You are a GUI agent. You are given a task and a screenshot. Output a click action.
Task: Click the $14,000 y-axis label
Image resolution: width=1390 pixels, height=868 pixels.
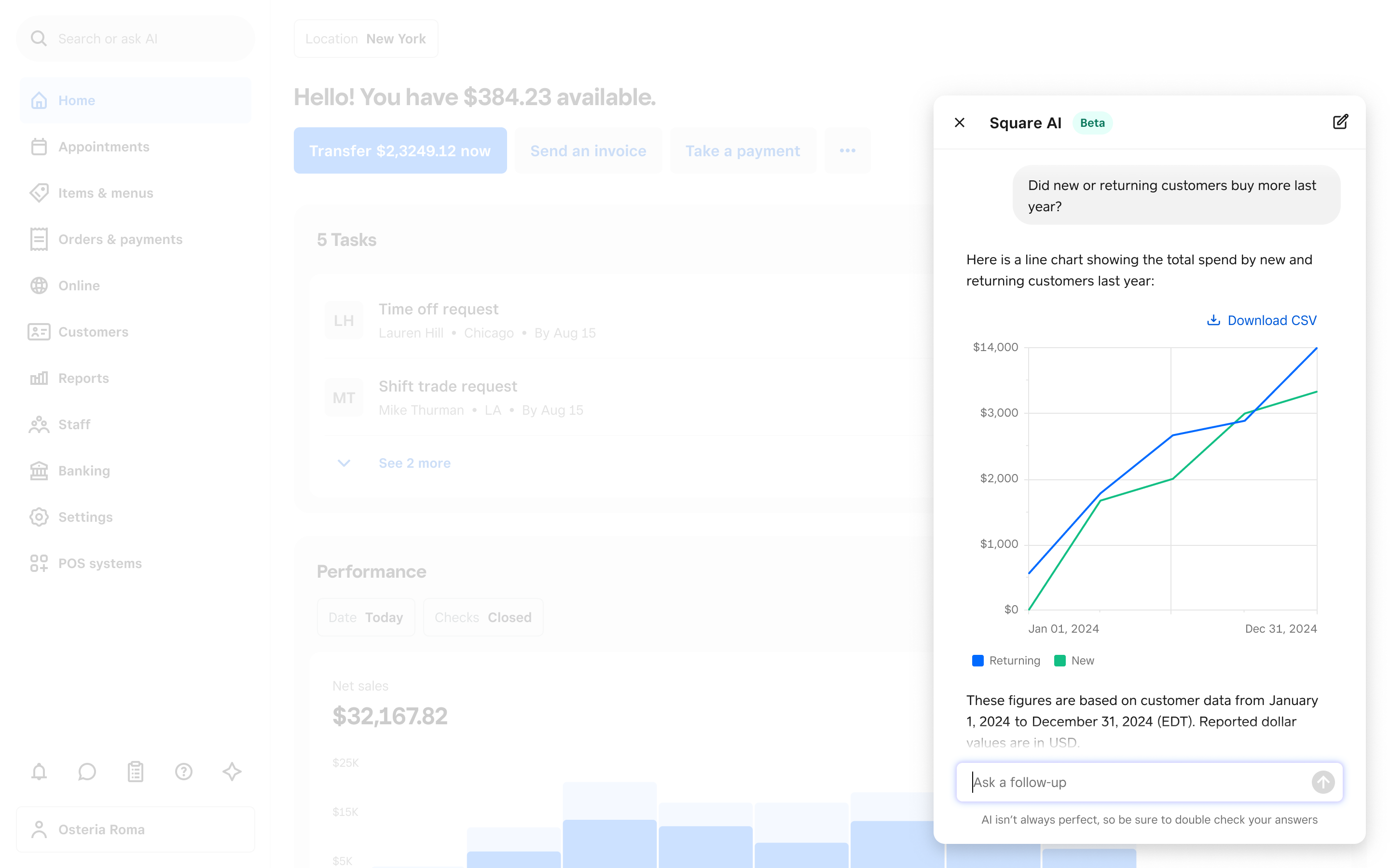coord(995,347)
